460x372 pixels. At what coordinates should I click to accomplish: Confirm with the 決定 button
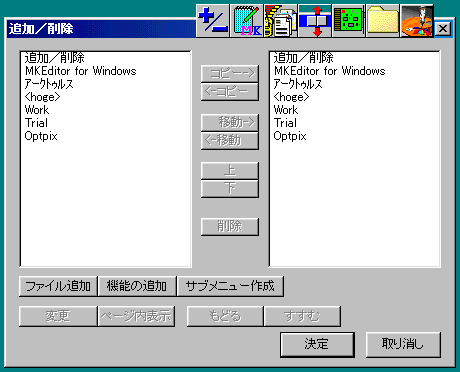coord(317,344)
